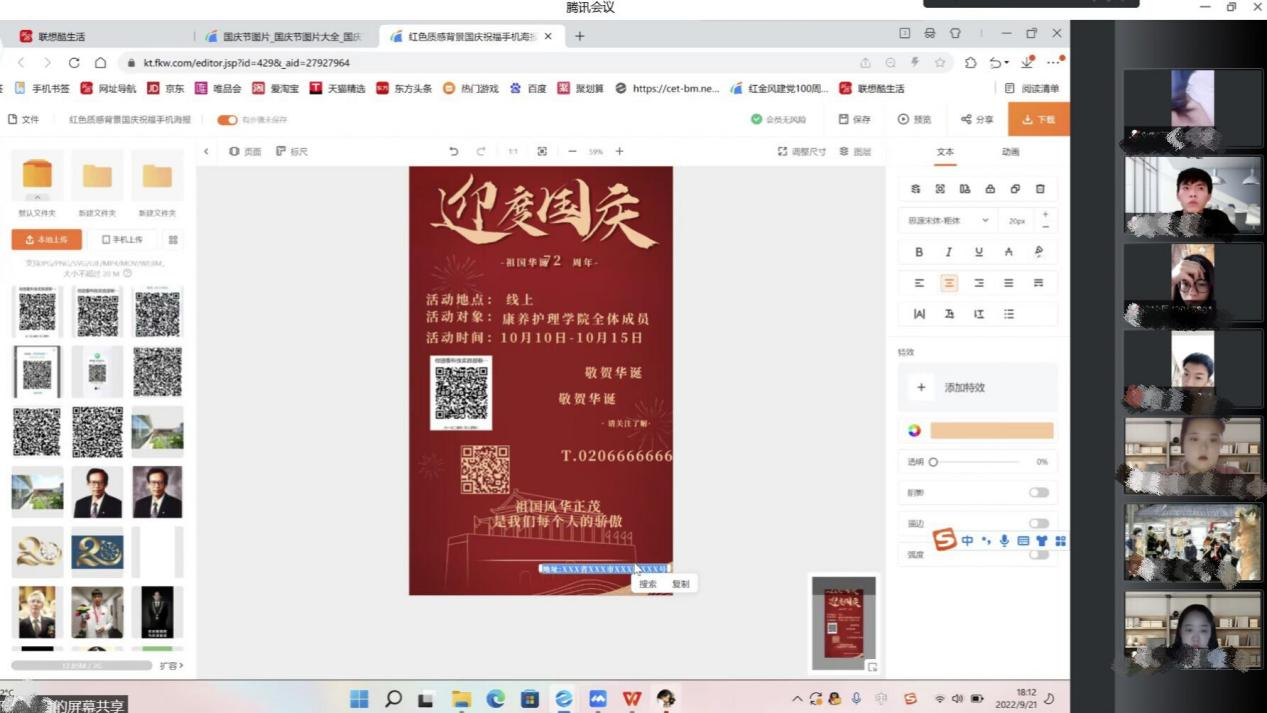Enable the 描边 stroke switch

coord(1039,523)
